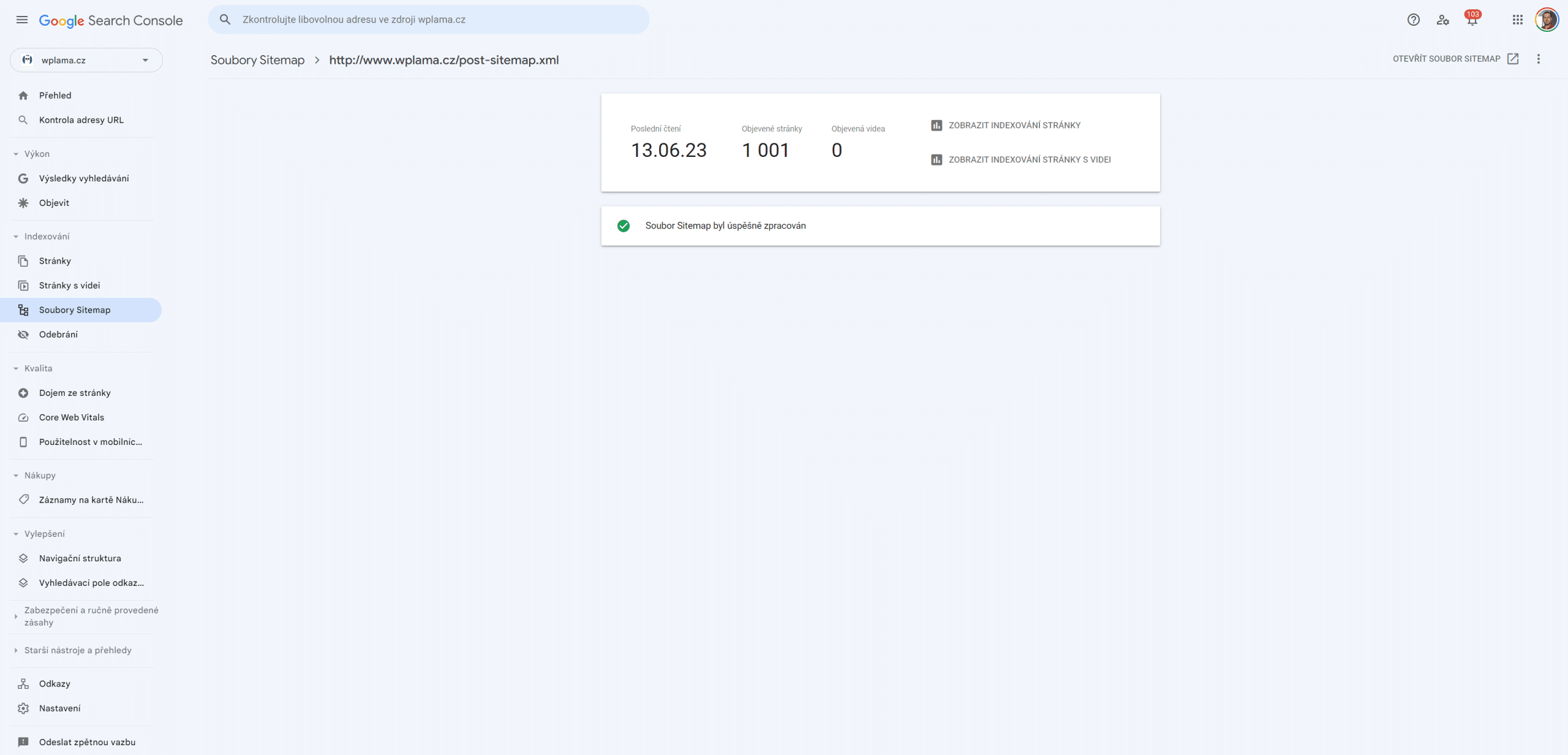Open notifications bell with 103 badge
The height and width of the screenshot is (755, 1568).
tap(1472, 18)
